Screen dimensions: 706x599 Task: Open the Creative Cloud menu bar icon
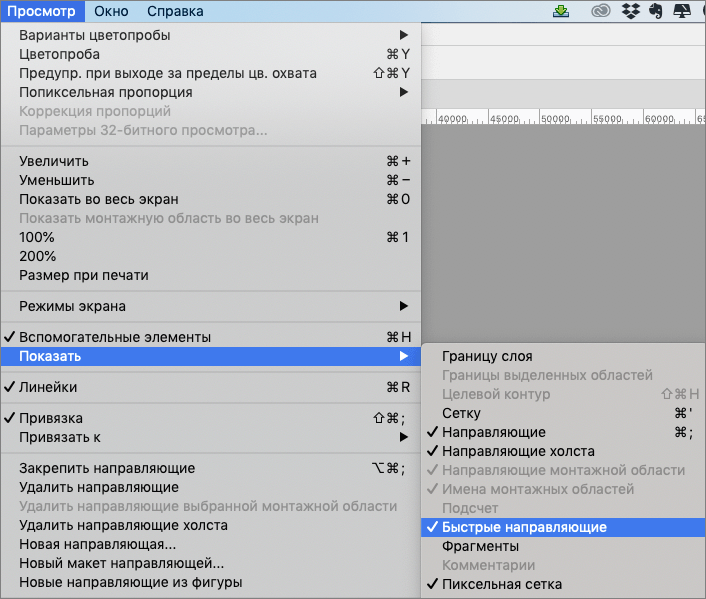(601, 11)
